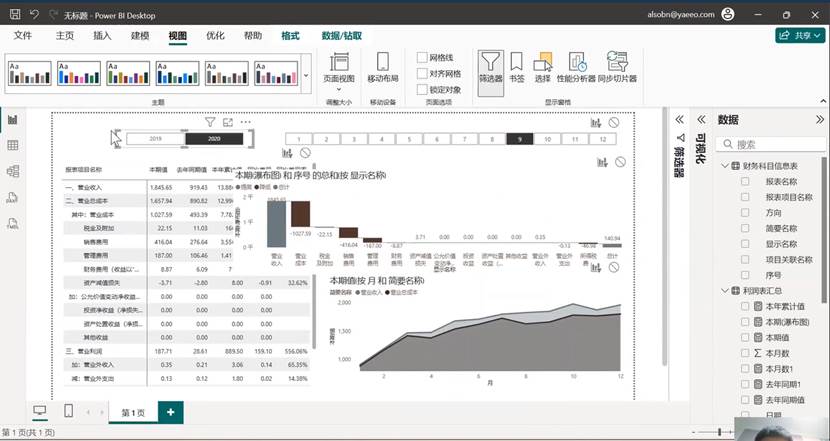Enable the 锁定对象 lock objects checkbox
This screenshot has height=441, width=830.
(422, 89)
